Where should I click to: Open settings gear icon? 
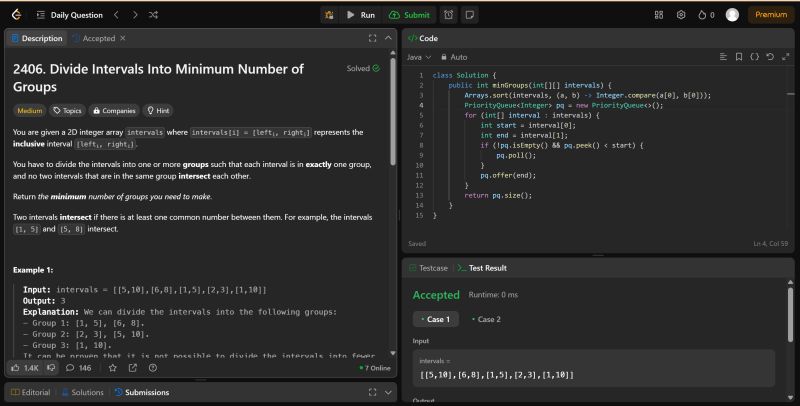pos(681,15)
